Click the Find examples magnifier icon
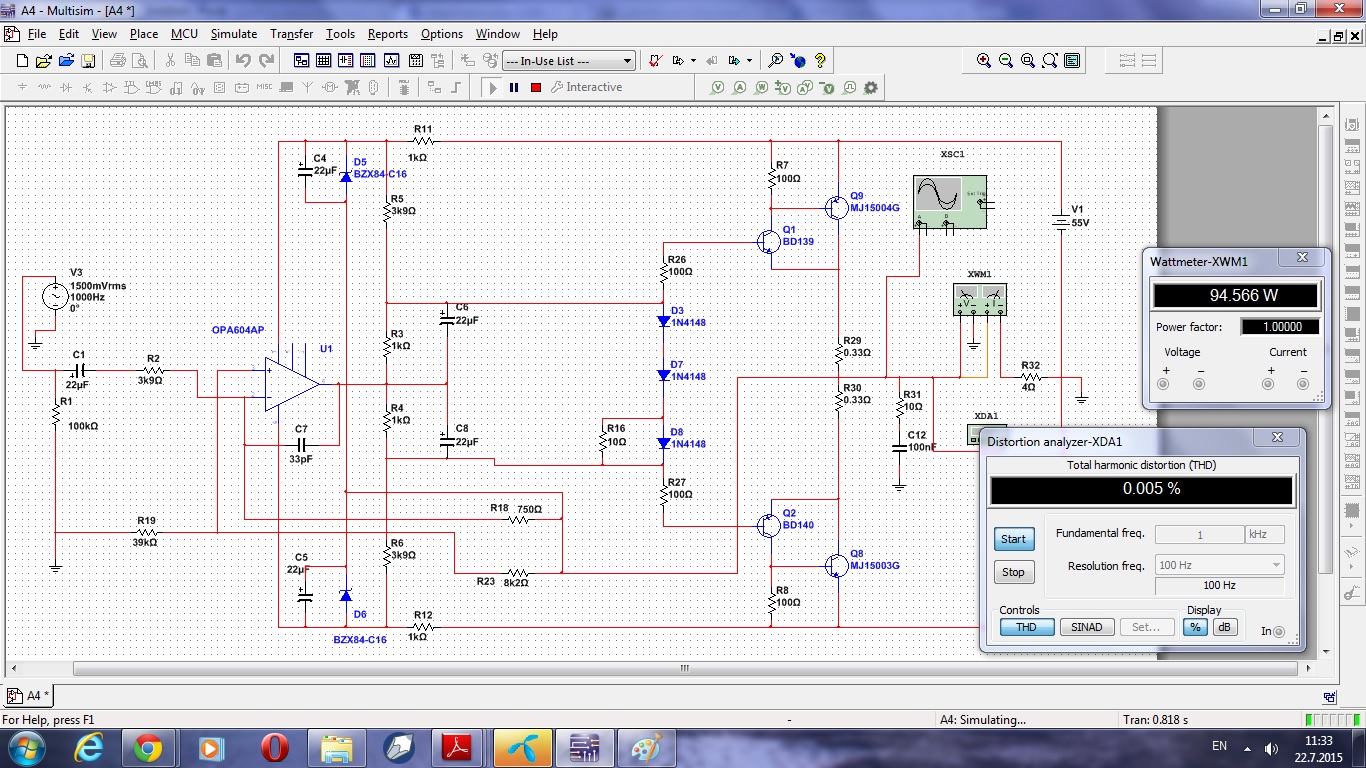Viewport: 1366px width, 768px height. [775, 61]
